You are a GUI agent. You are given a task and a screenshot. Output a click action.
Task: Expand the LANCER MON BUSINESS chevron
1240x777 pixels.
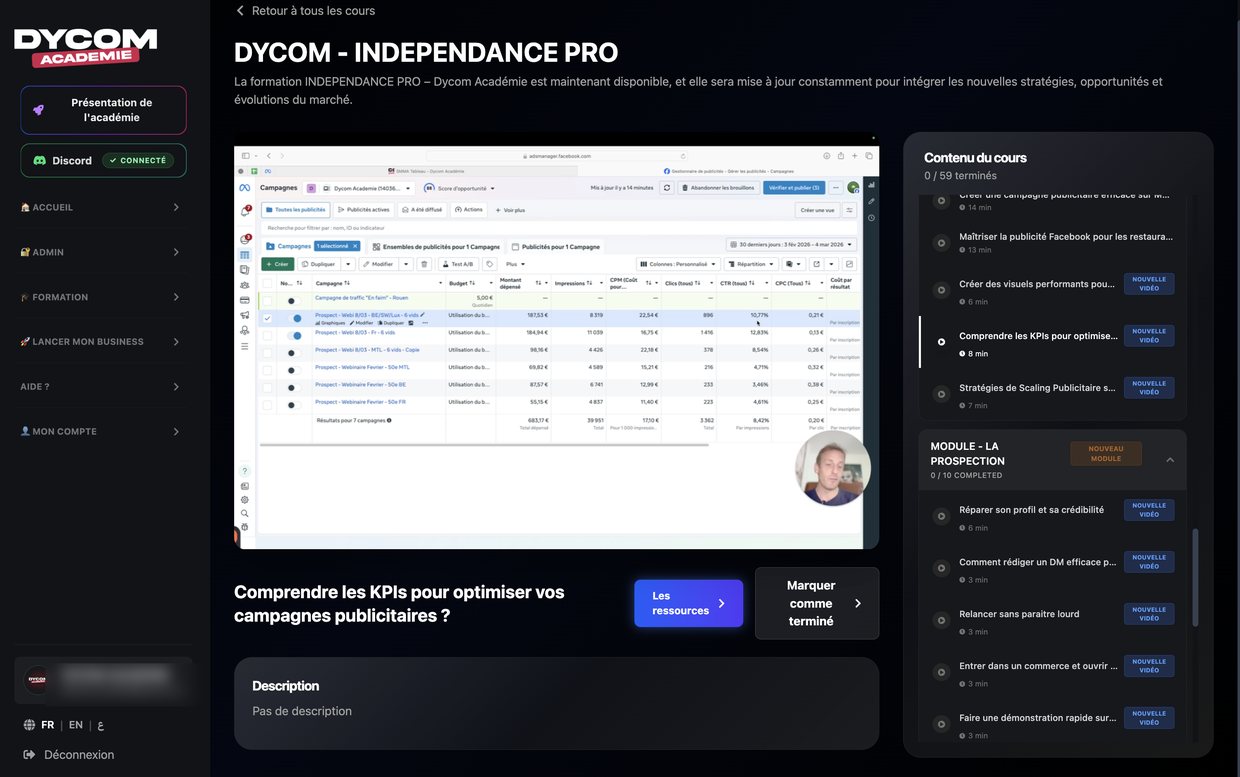176,342
